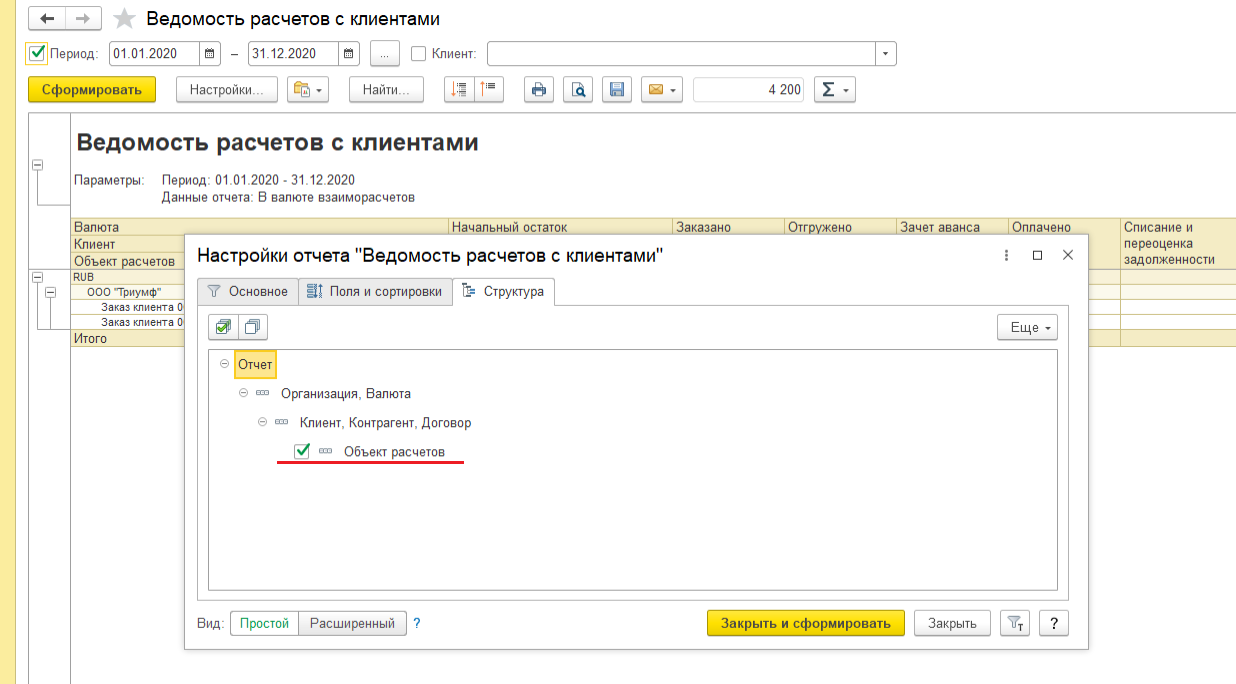Select the Расширенный view mode
The image size is (1236, 684).
pyautogui.click(x=352, y=623)
